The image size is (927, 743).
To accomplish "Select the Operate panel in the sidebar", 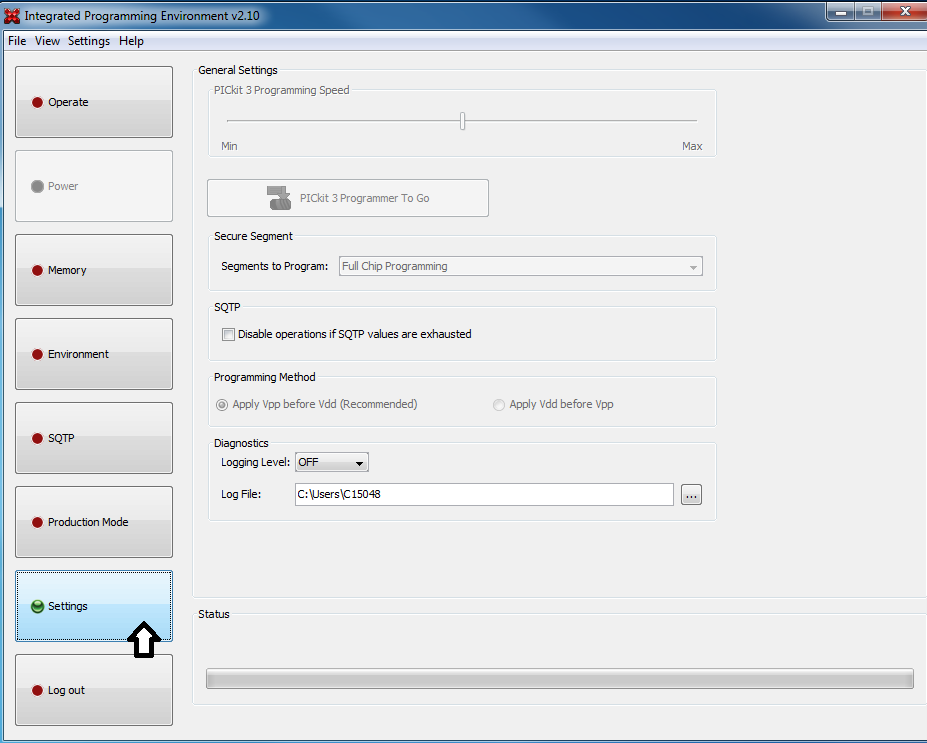I will [x=93, y=102].
